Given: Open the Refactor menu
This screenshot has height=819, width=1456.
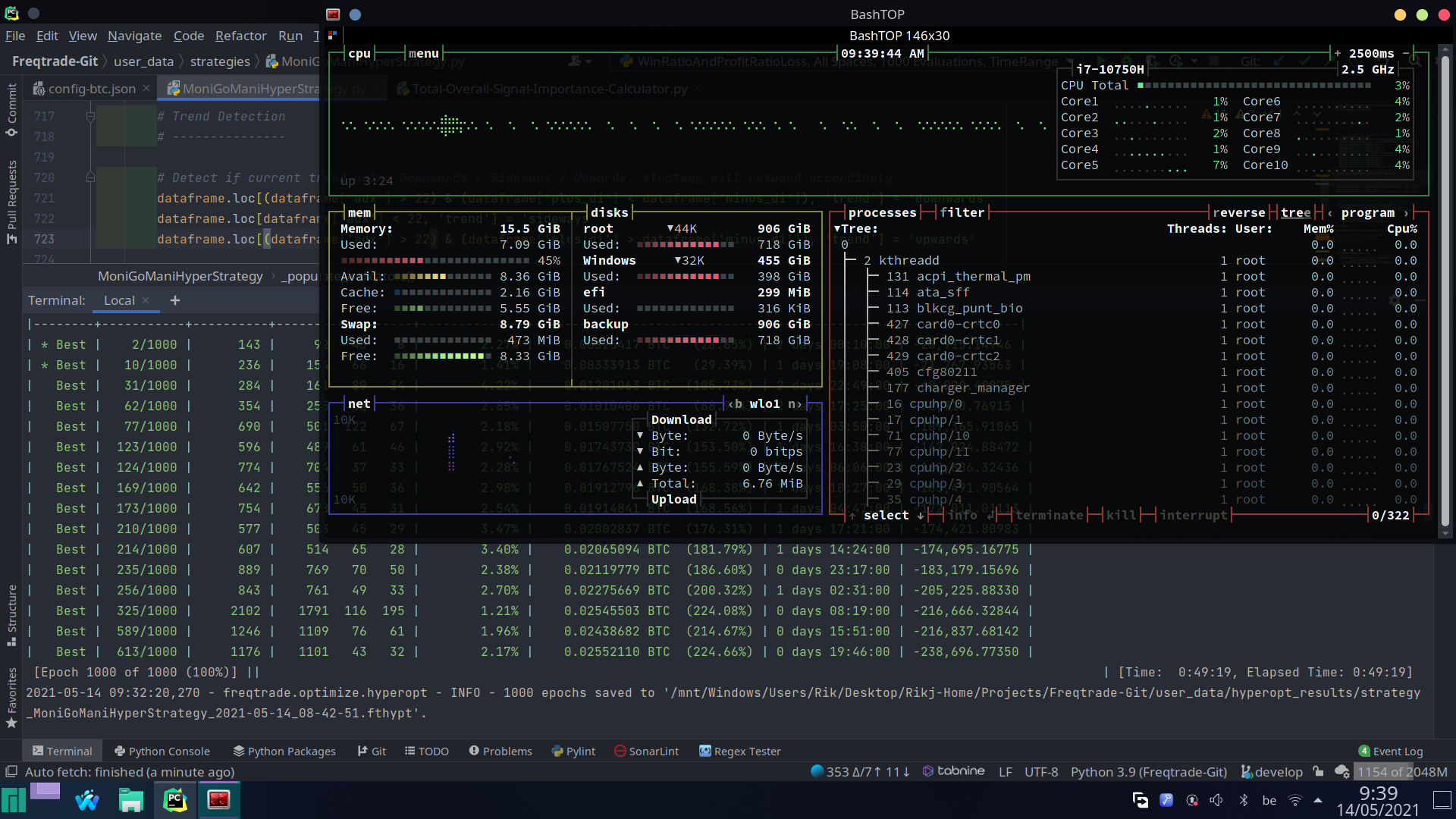Looking at the screenshot, I should [240, 36].
